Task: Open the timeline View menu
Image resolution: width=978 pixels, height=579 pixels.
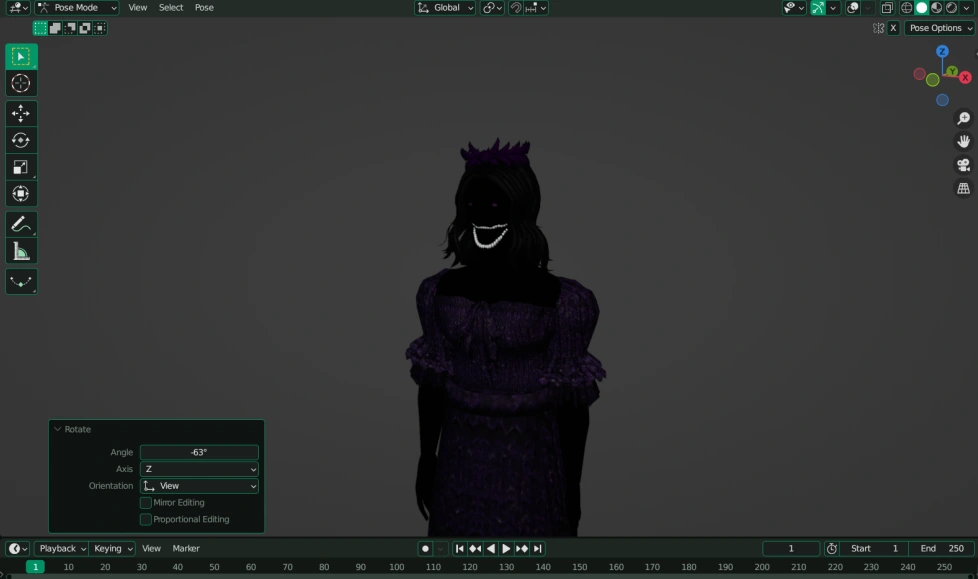Action: (x=151, y=548)
